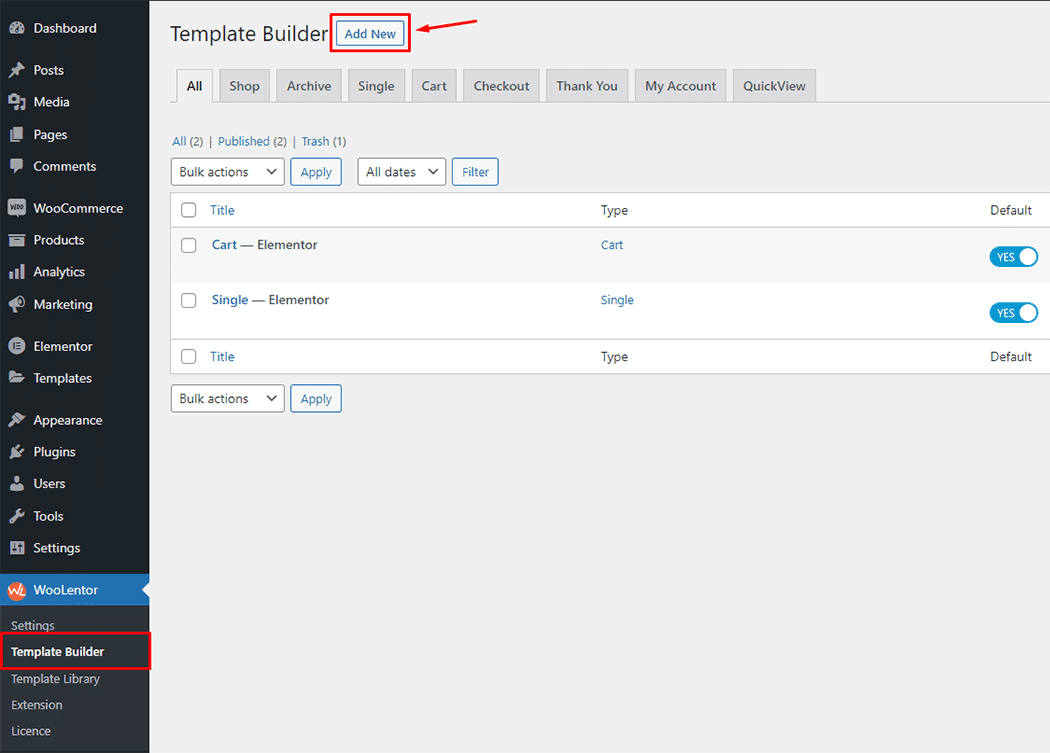
Task: Click the Tools wrench icon
Action: (x=17, y=516)
